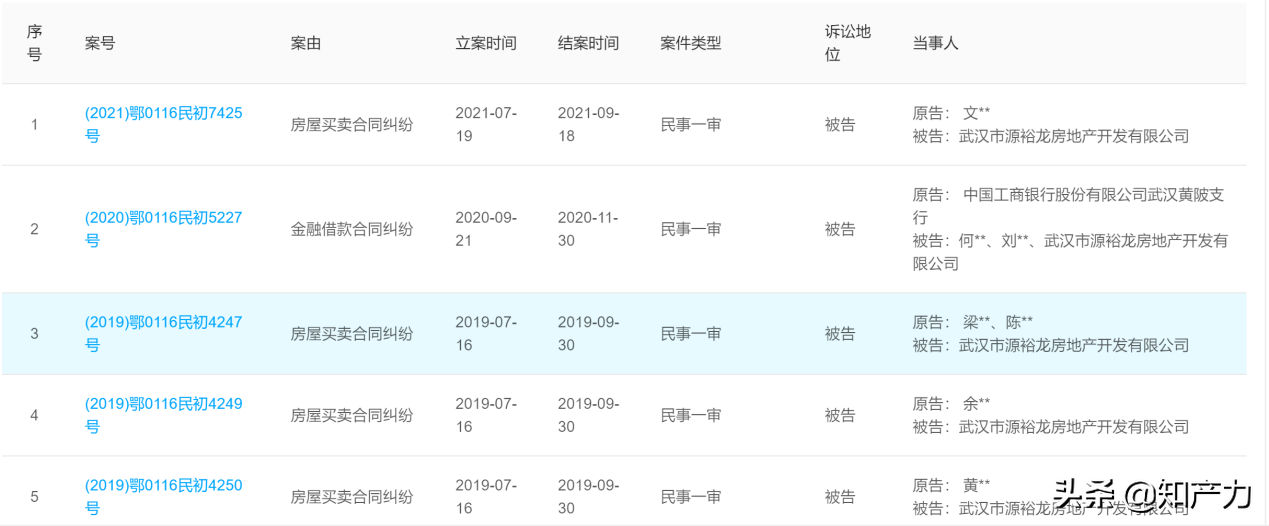Click the 结案时间 column header

pos(589,43)
